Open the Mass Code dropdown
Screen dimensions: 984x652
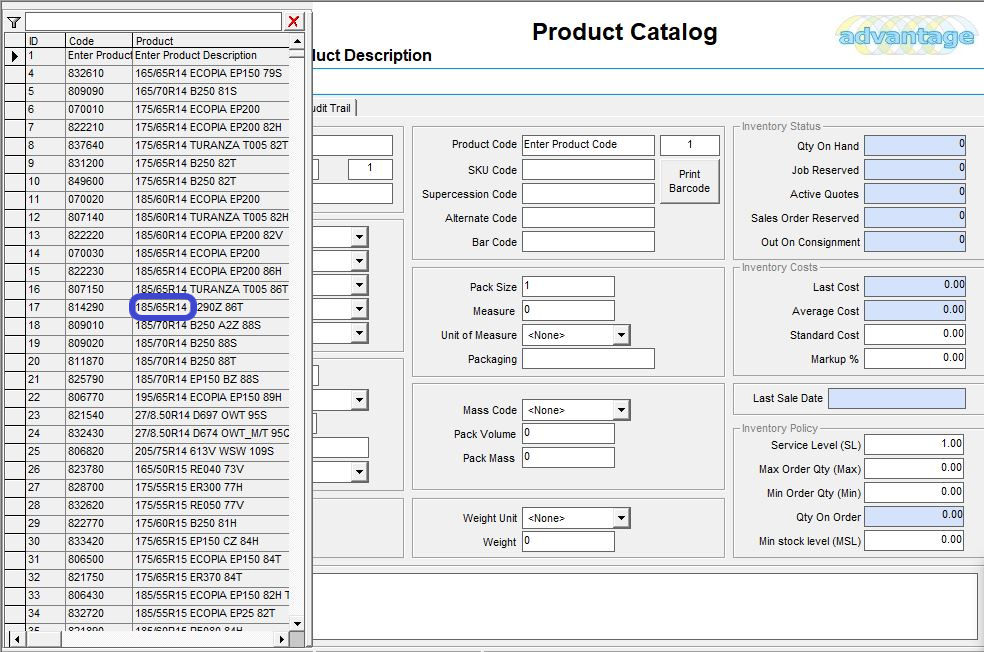(621, 410)
